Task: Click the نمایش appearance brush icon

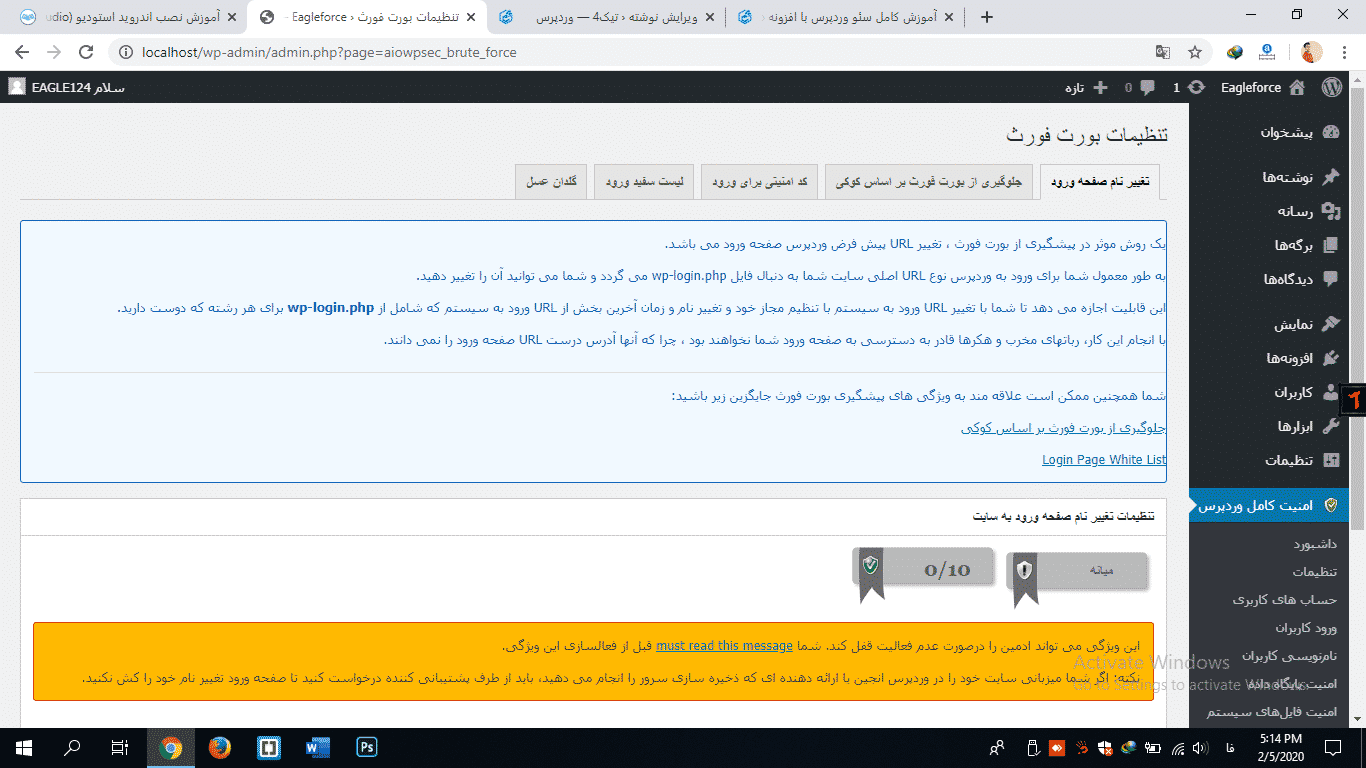Action: click(x=1330, y=324)
